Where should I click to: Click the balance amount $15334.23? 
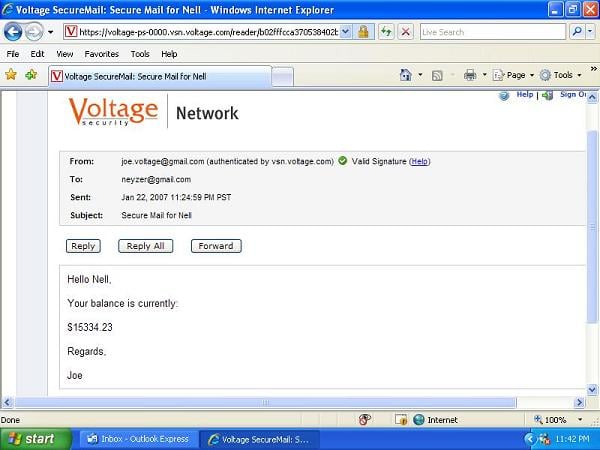pos(90,327)
